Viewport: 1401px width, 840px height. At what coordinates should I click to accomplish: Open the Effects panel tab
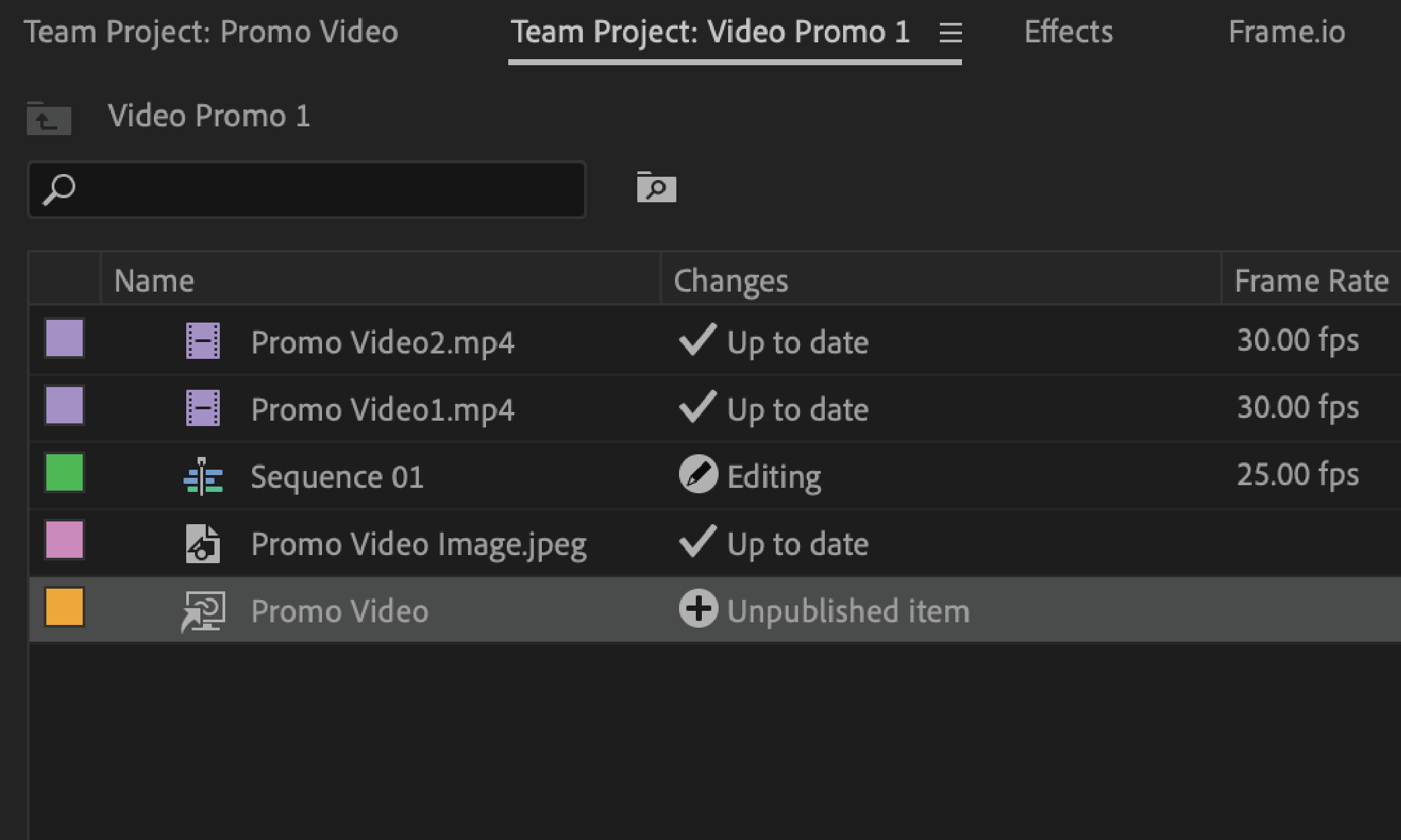1068,32
